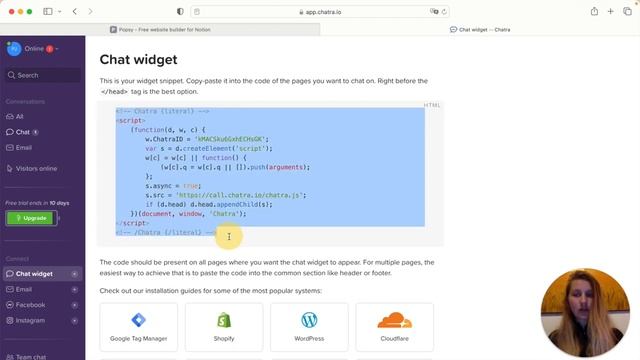Open Team chat in the sidebar

tap(26, 356)
